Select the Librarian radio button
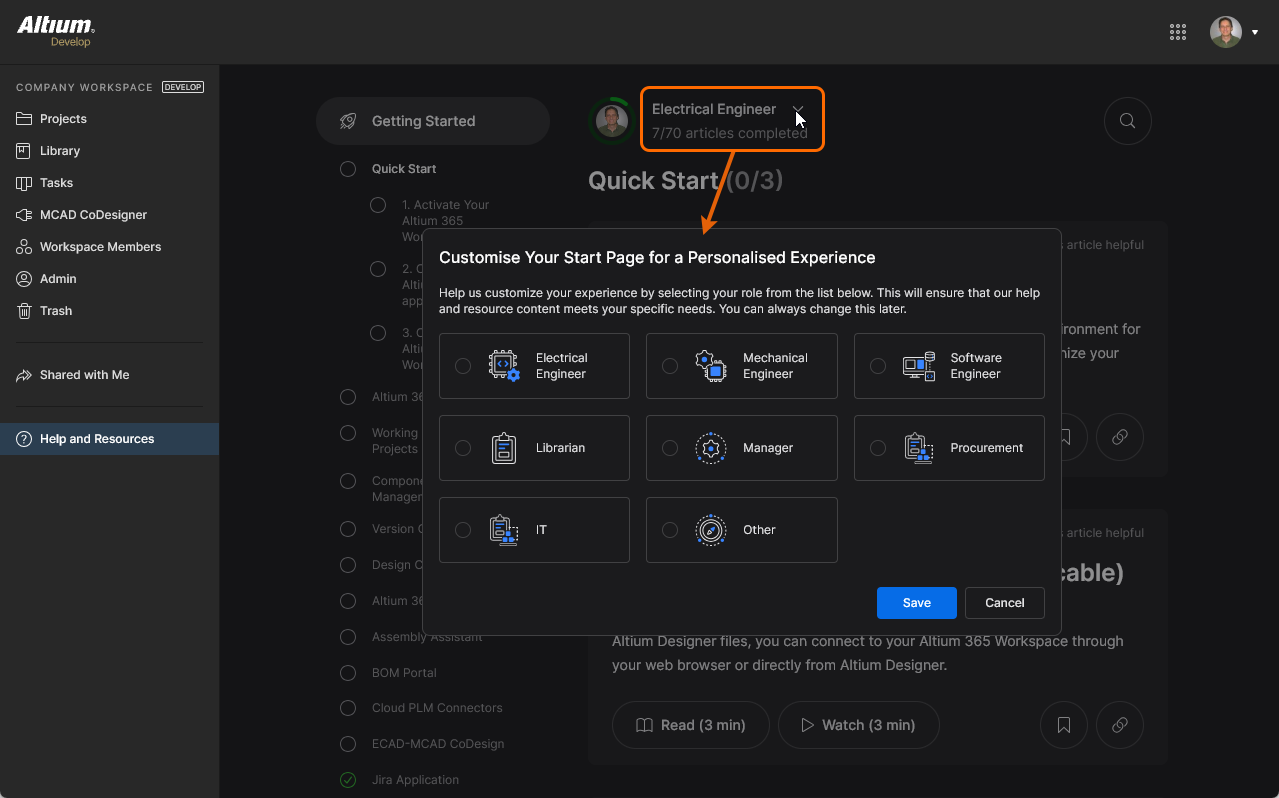Screen dimensions: 1279x798 463,448
